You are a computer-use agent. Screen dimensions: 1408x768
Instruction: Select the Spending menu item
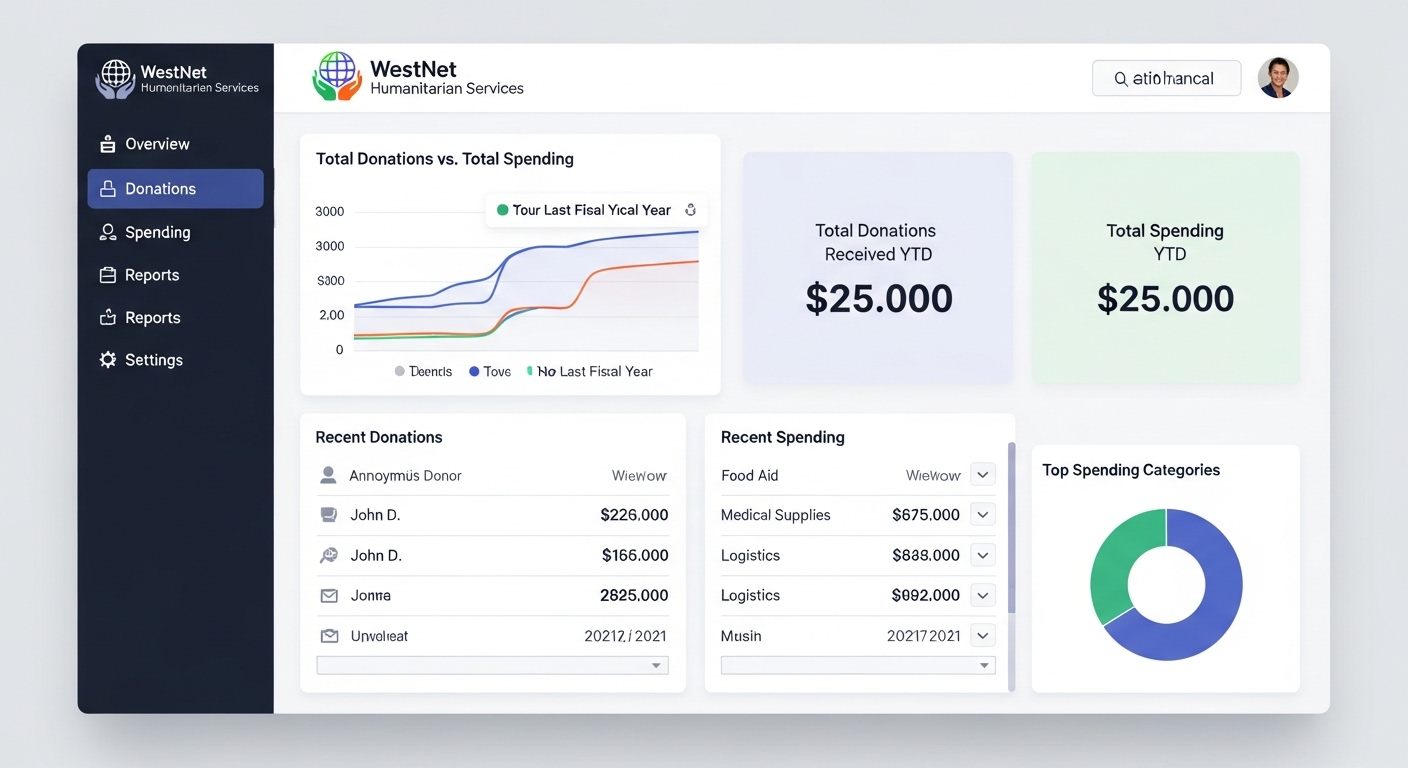click(157, 232)
